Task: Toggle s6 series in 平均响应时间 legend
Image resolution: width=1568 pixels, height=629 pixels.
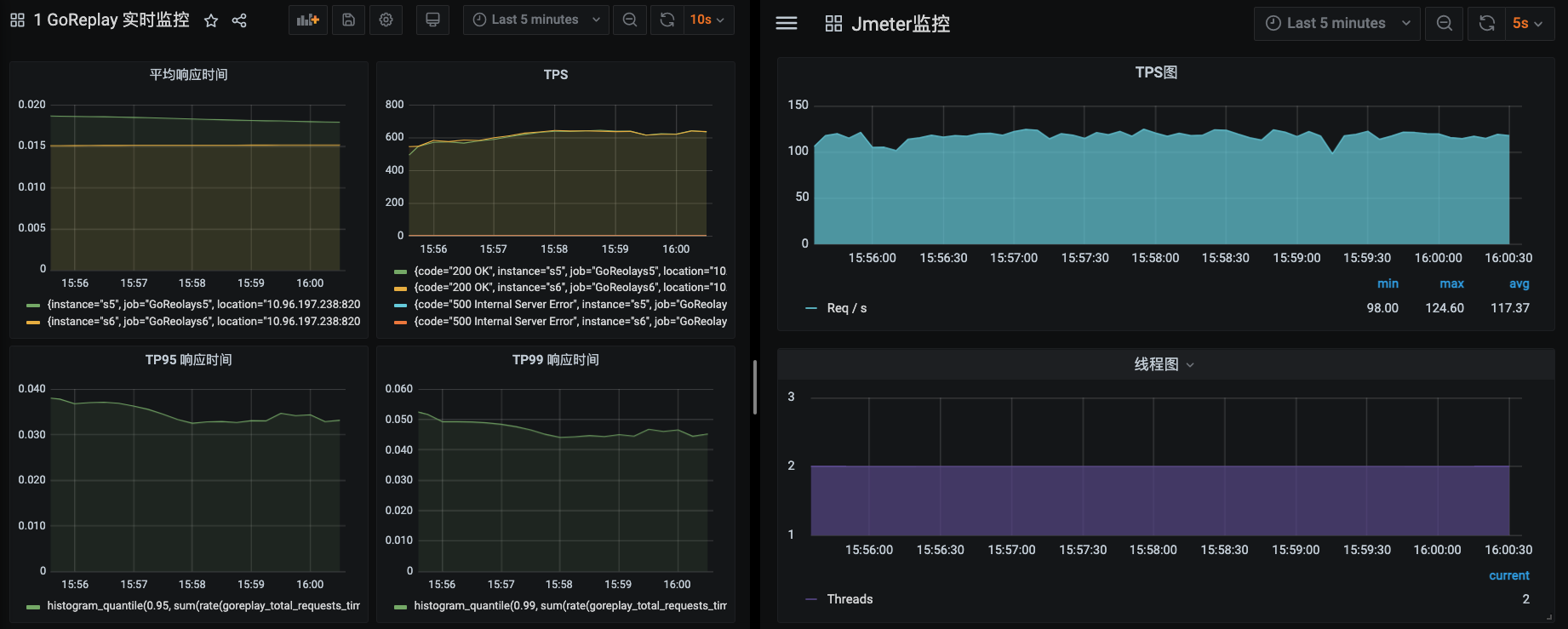Action: [x=203, y=322]
